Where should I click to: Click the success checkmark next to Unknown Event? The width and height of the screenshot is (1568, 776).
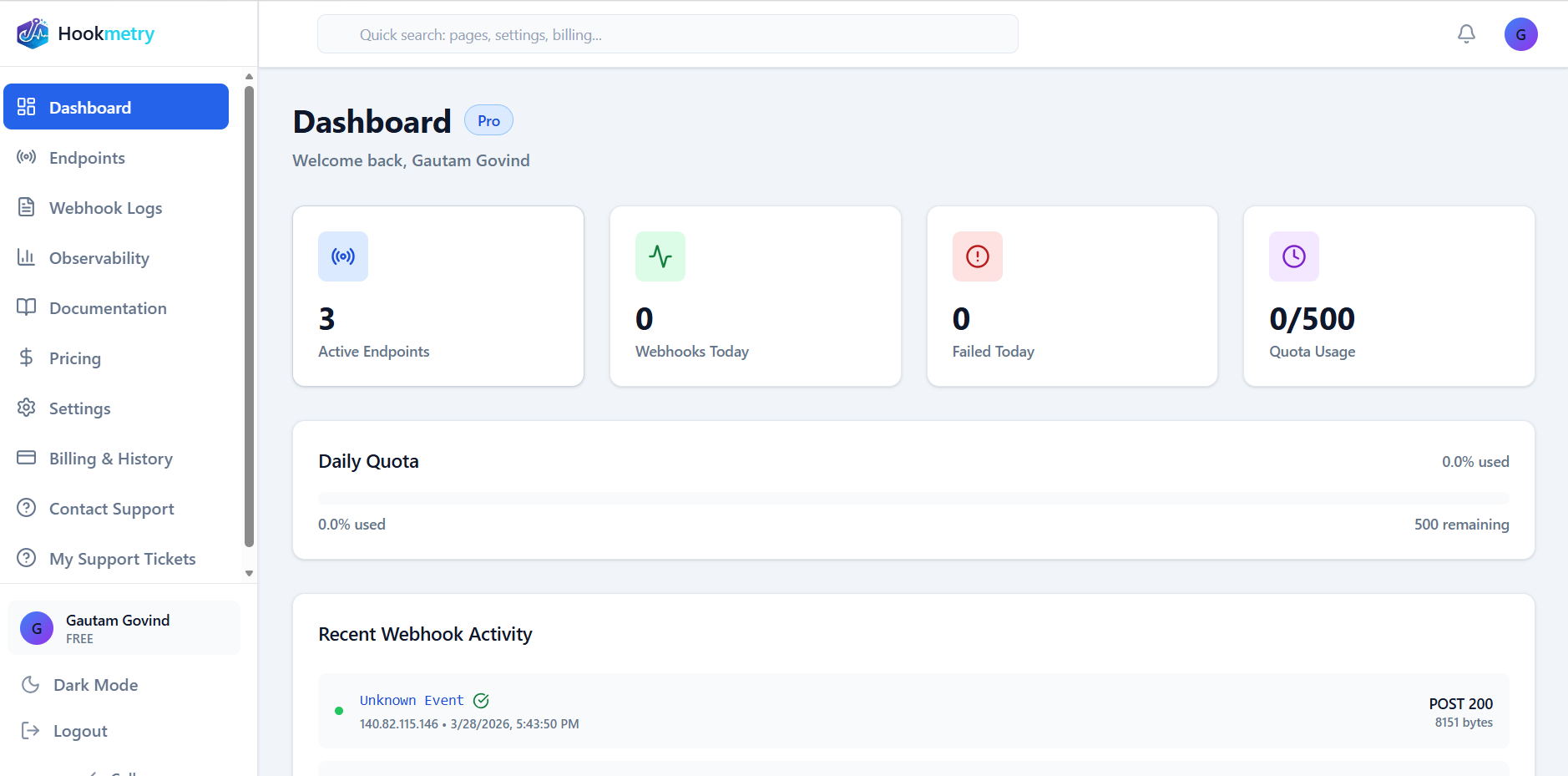pyautogui.click(x=482, y=701)
